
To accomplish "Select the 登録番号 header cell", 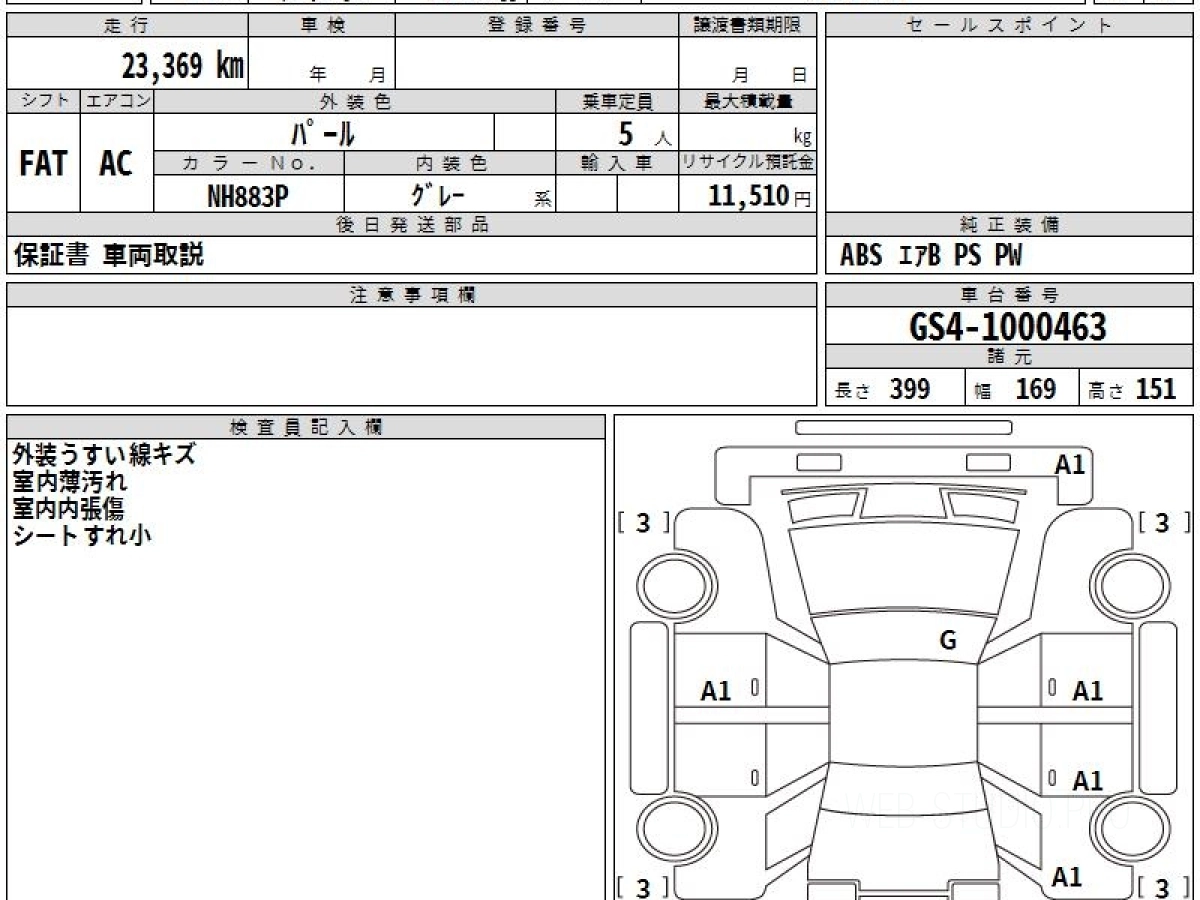I will [536, 26].
